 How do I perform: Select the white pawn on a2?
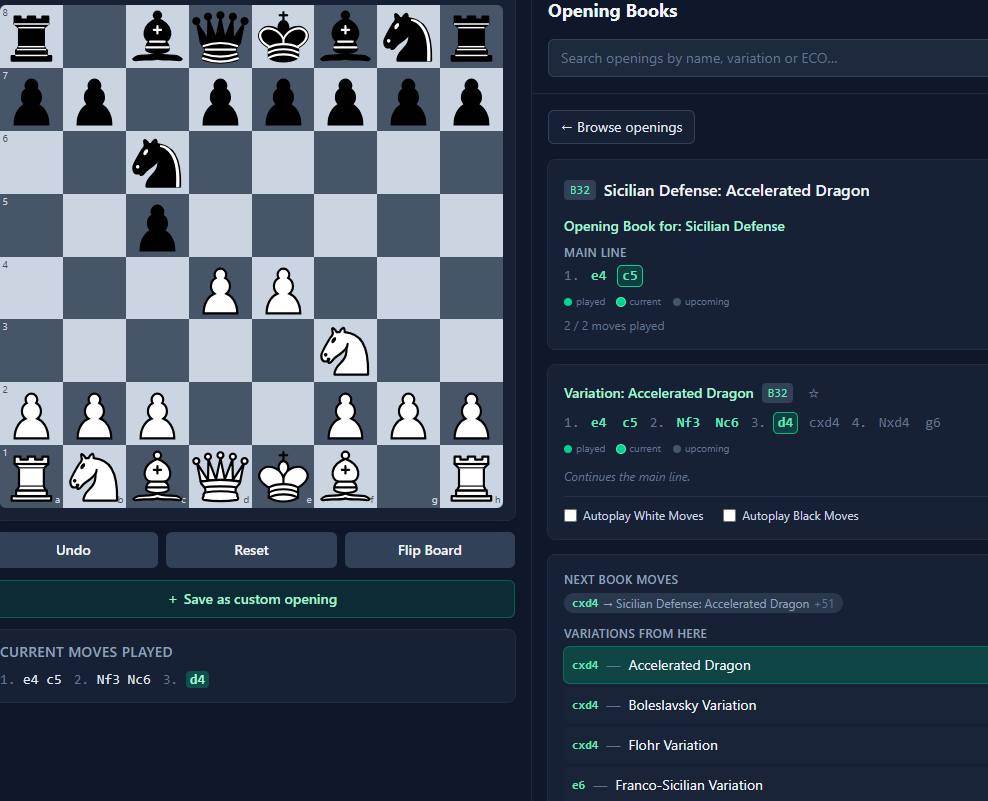(32, 414)
